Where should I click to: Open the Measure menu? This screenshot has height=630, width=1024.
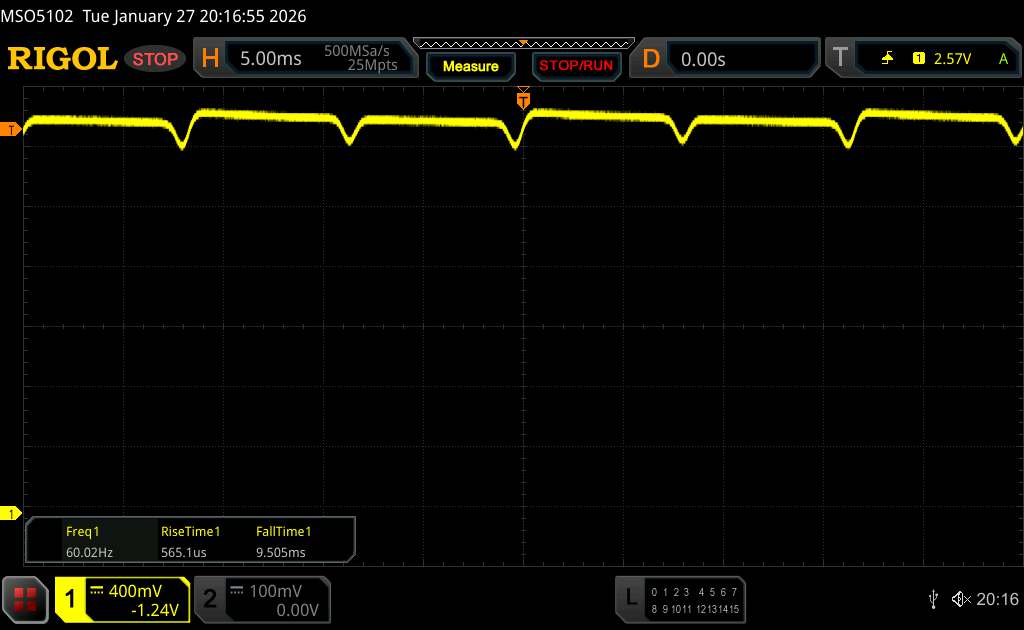(470, 66)
